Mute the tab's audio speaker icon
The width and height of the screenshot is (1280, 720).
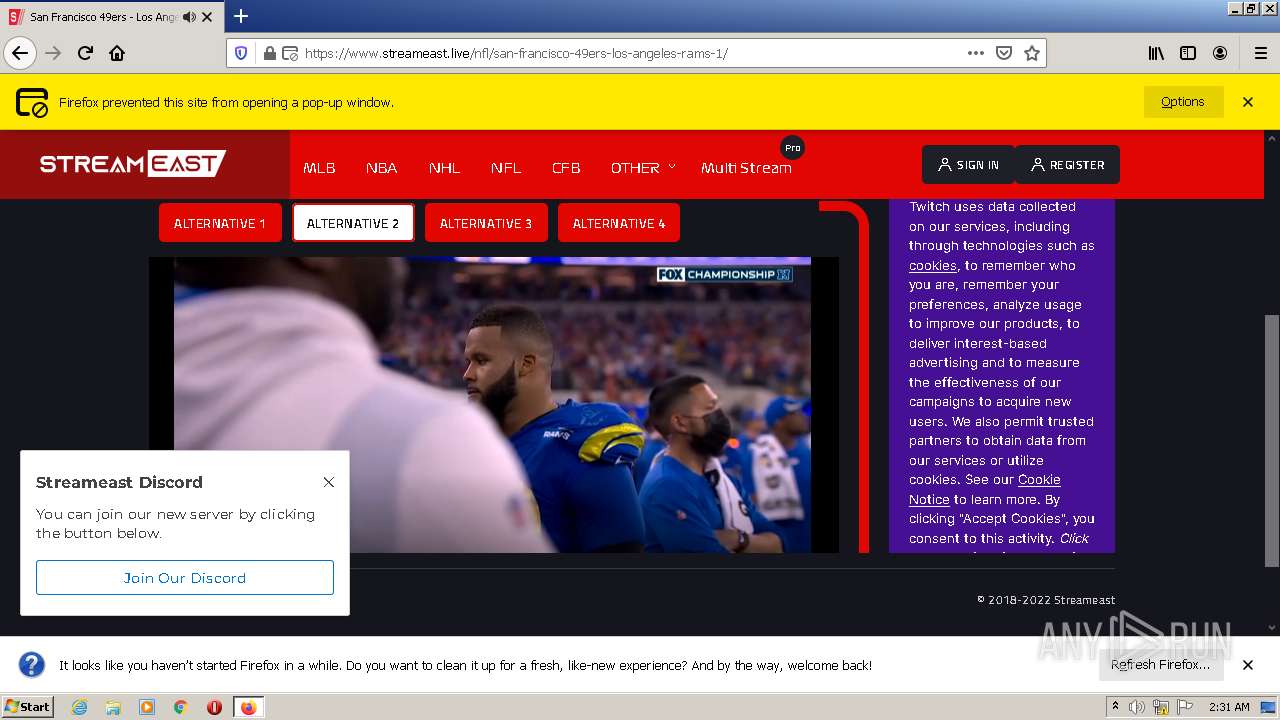(190, 17)
